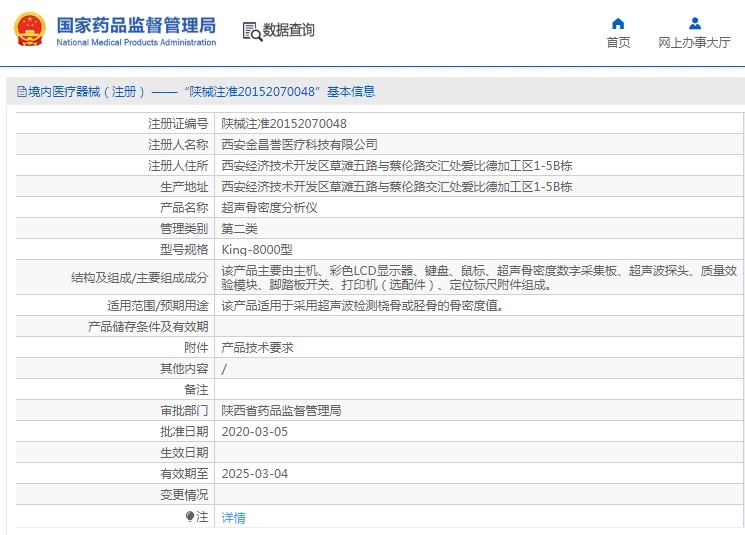The image size is (745, 535).
Task: Open 网上办事大厅 user icon
Action: [x=695, y=23]
